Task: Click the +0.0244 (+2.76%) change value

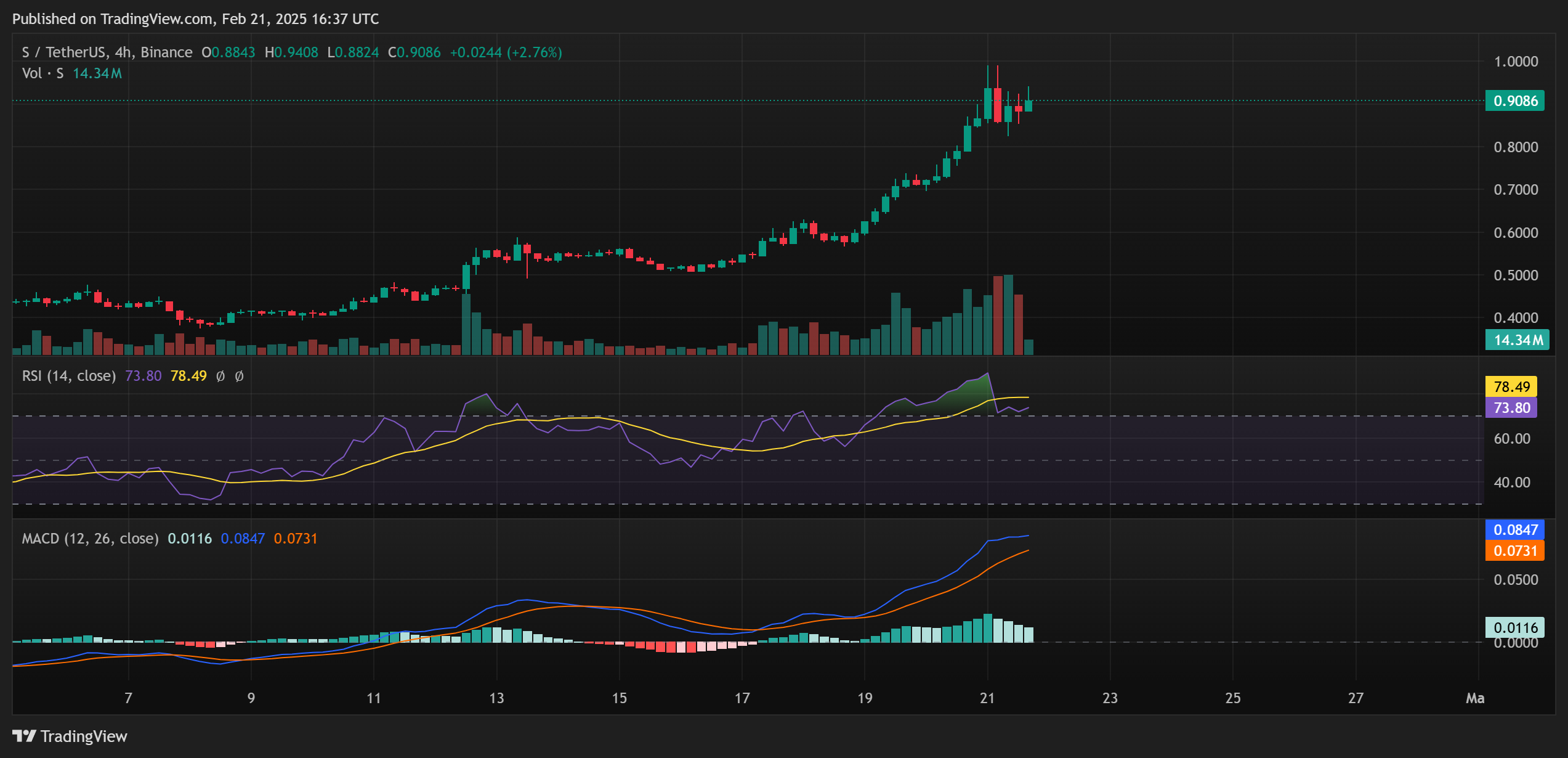Action: tap(506, 52)
